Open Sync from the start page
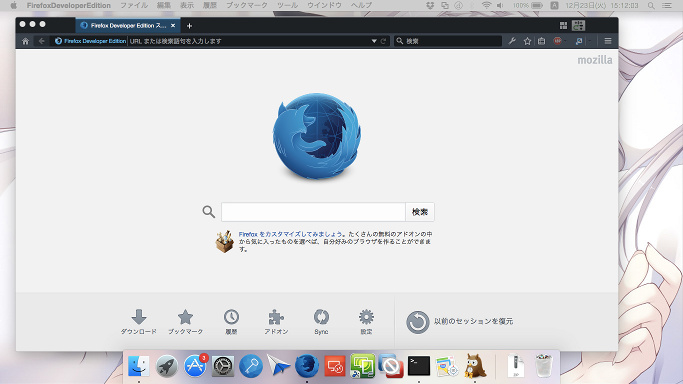Screen dimensions: 683x384 coord(321,322)
